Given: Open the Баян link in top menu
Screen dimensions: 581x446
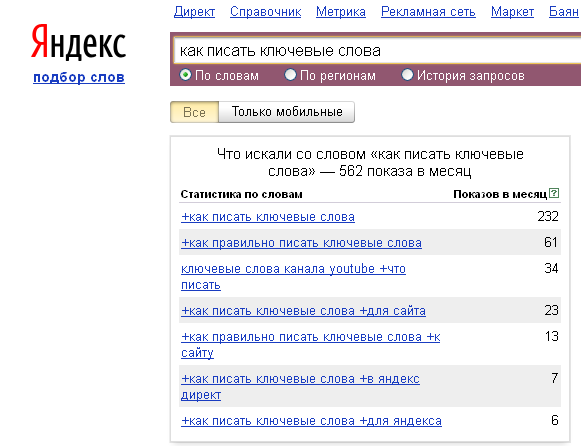Looking at the screenshot, I should click(564, 11).
